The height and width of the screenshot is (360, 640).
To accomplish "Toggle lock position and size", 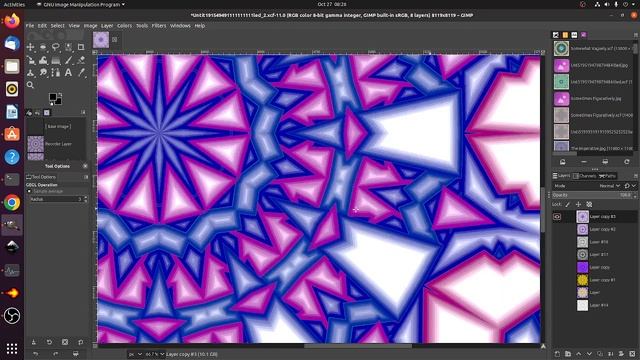I will pos(578,204).
